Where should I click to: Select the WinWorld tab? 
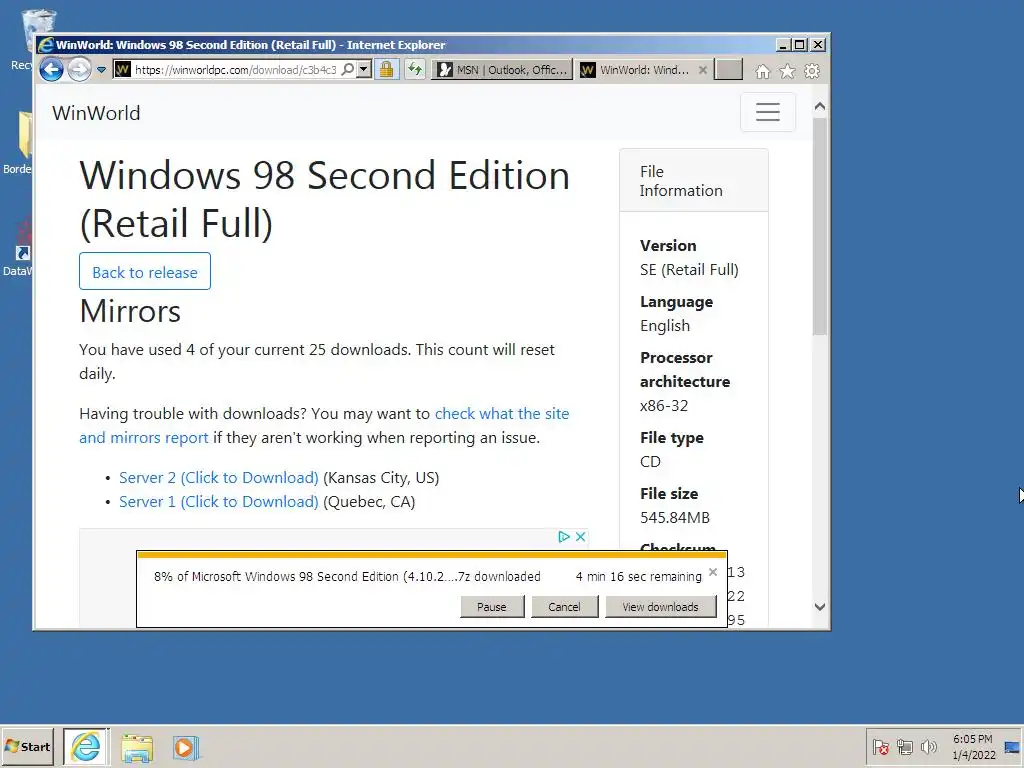tap(635, 70)
